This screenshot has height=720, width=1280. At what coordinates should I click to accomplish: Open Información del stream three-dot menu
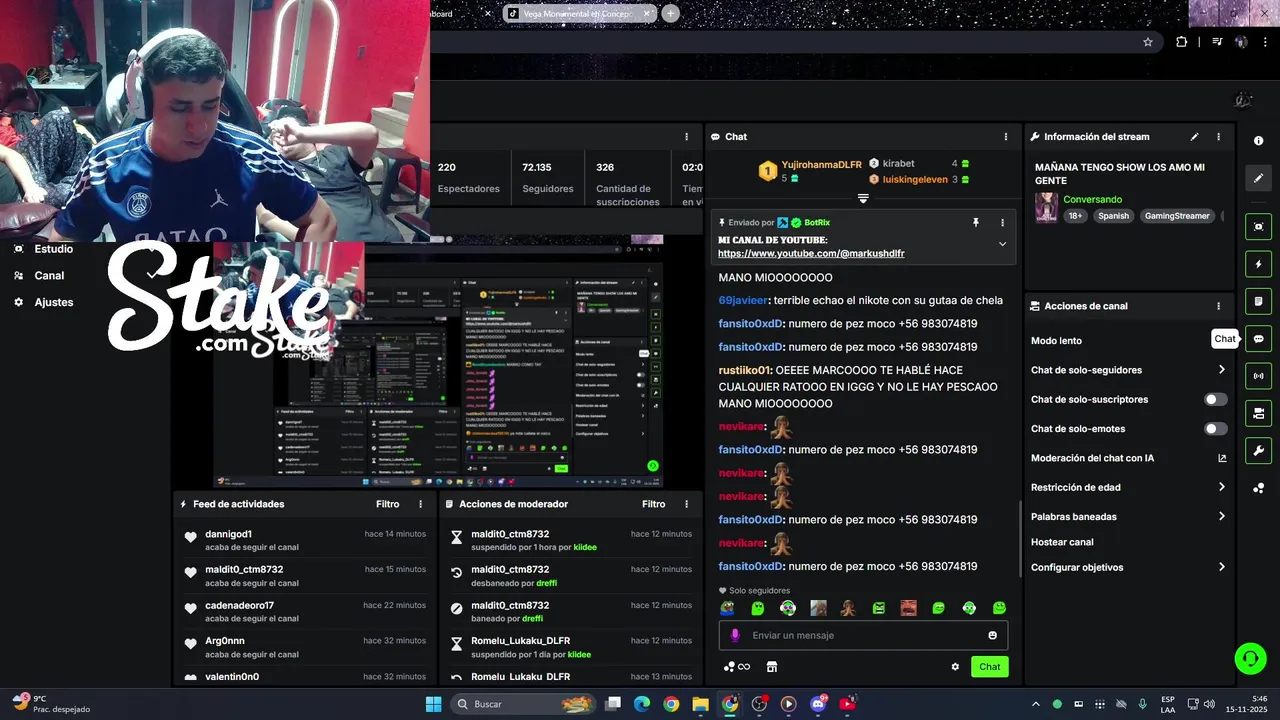[1218, 137]
